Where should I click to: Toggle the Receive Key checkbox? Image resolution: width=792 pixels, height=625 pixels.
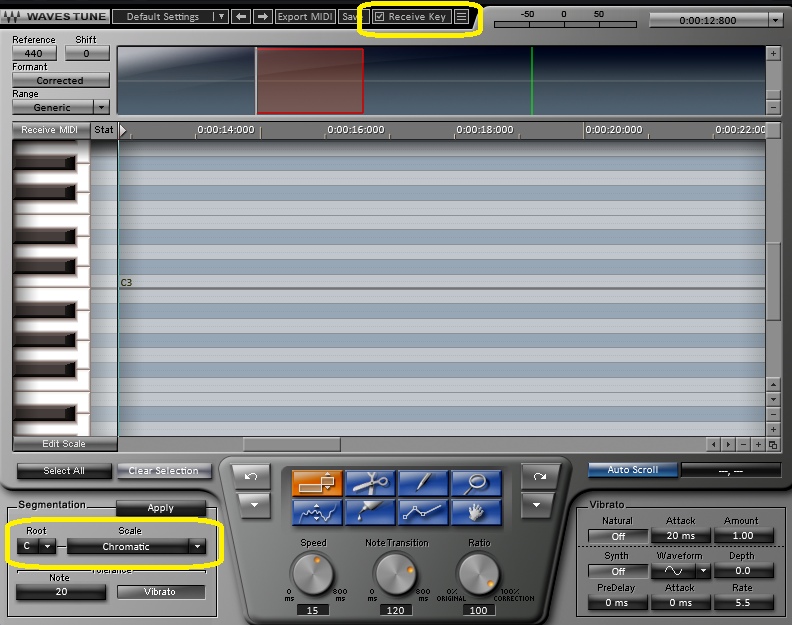pos(380,17)
